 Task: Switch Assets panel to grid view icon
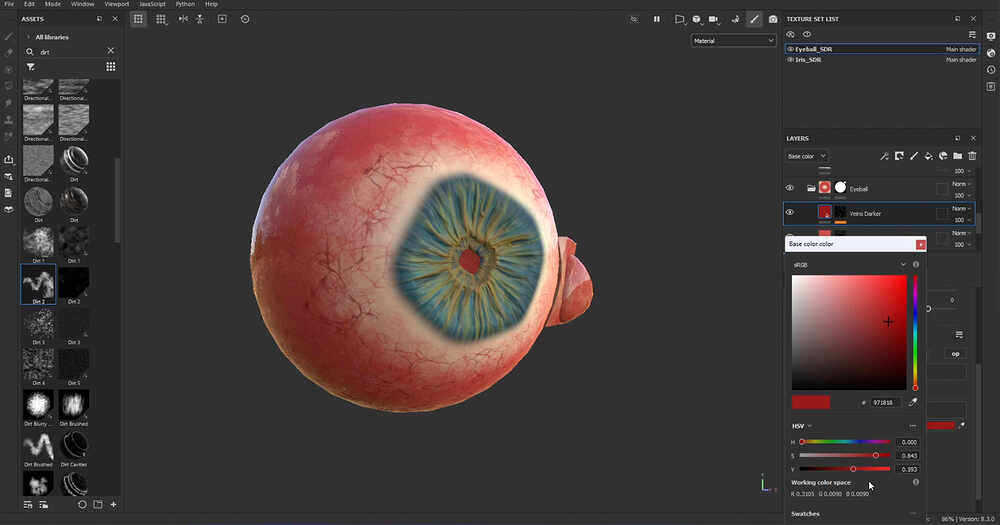click(111, 67)
